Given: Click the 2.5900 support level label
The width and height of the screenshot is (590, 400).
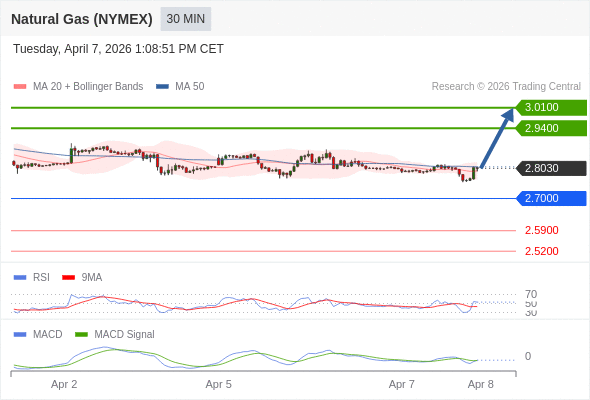Looking at the screenshot, I should pos(541,230).
